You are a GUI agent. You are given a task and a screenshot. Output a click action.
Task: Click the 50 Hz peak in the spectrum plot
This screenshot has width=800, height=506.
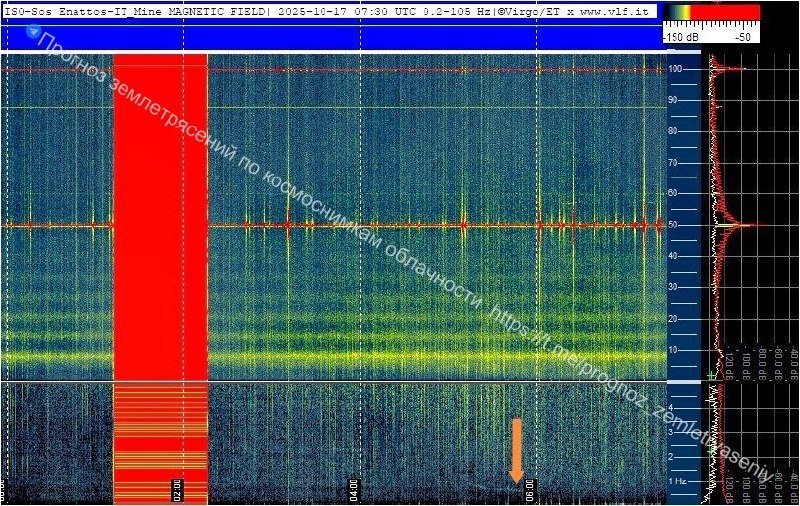coord(740,224)
